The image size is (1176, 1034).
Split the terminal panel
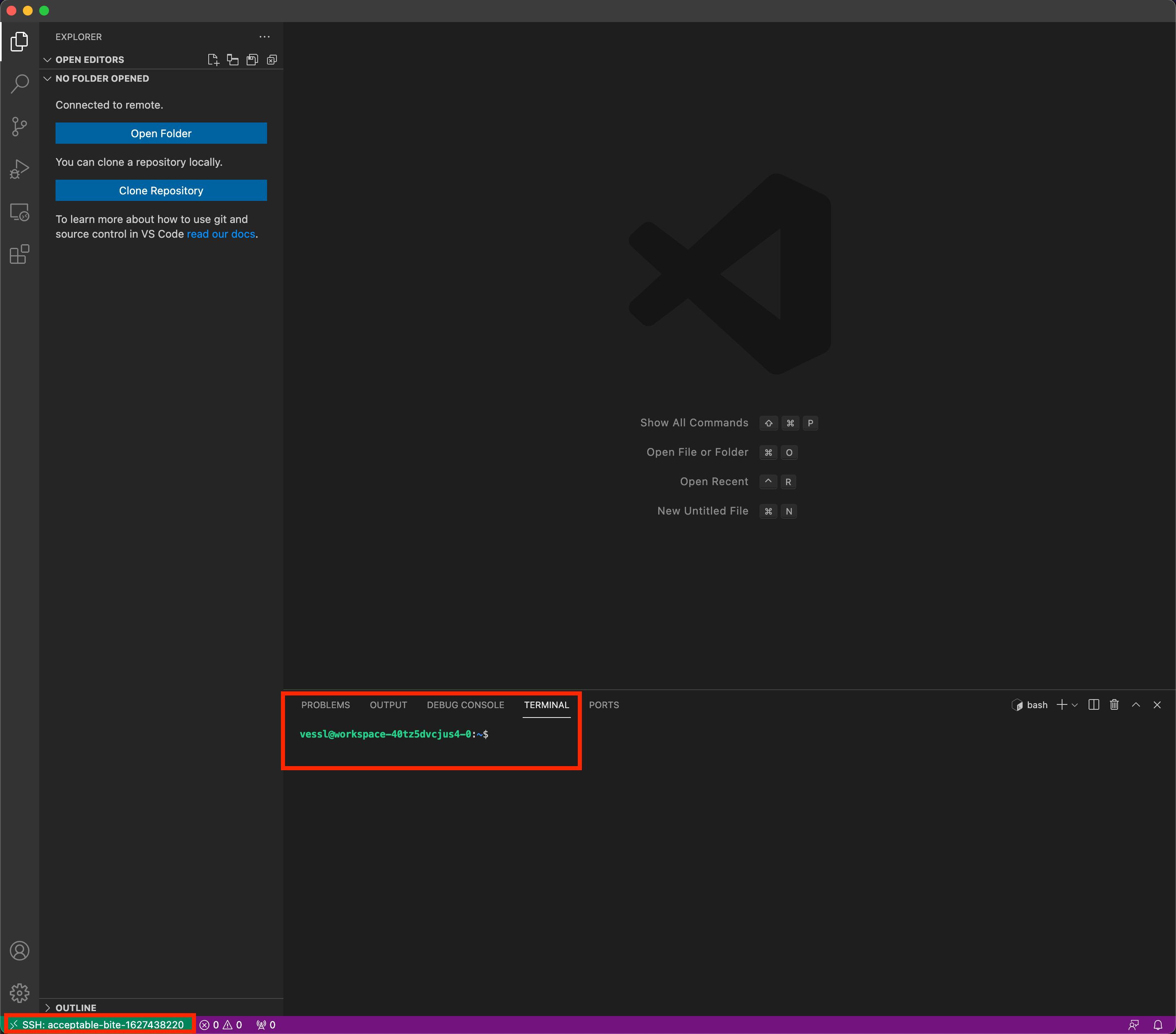coord(1093,704)
